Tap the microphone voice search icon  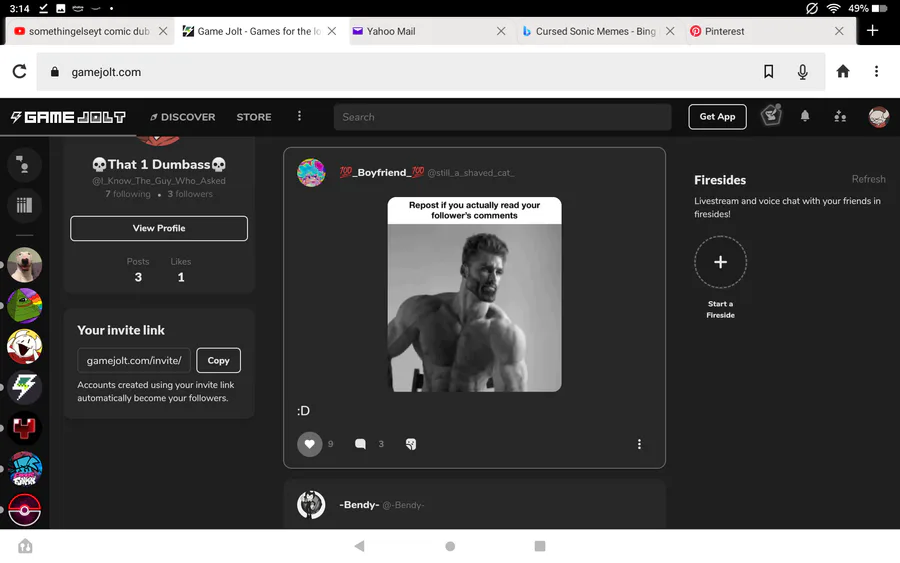802,72
